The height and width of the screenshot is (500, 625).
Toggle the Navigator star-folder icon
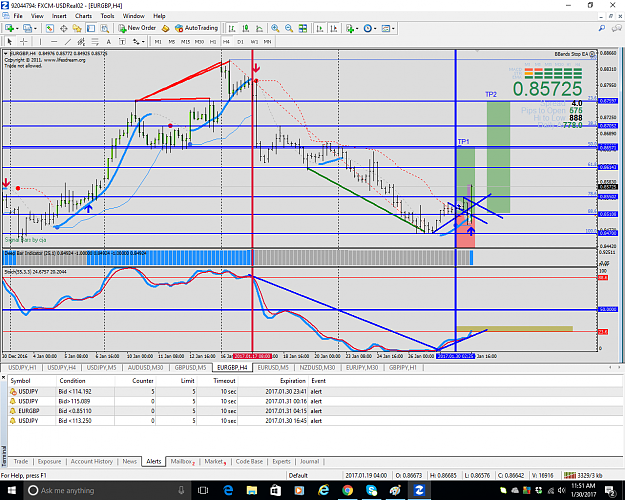tap(77, 28)
